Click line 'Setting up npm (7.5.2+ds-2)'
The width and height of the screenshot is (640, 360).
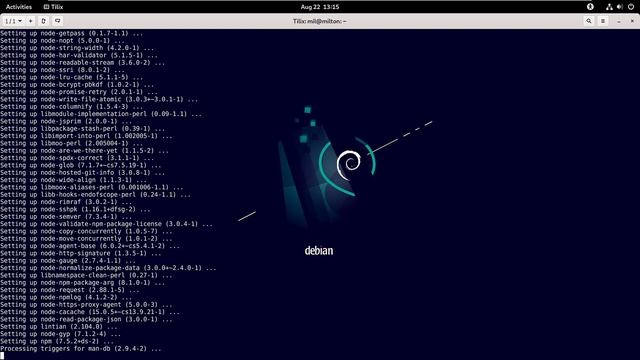pos(57,342)
